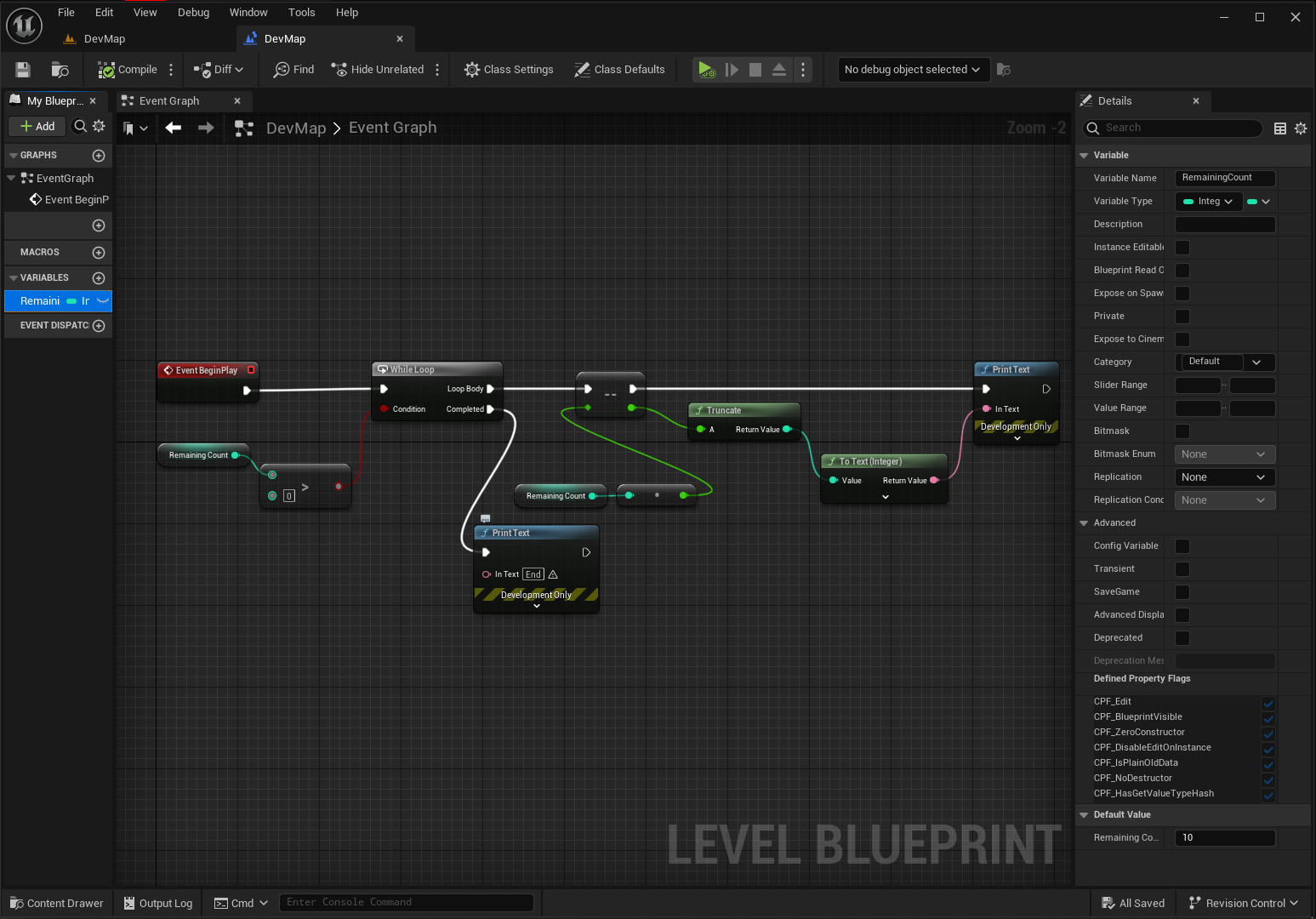This screenshot has height=919, width=1316.
Task: Open the Debug menu
Action: point(194,13)
